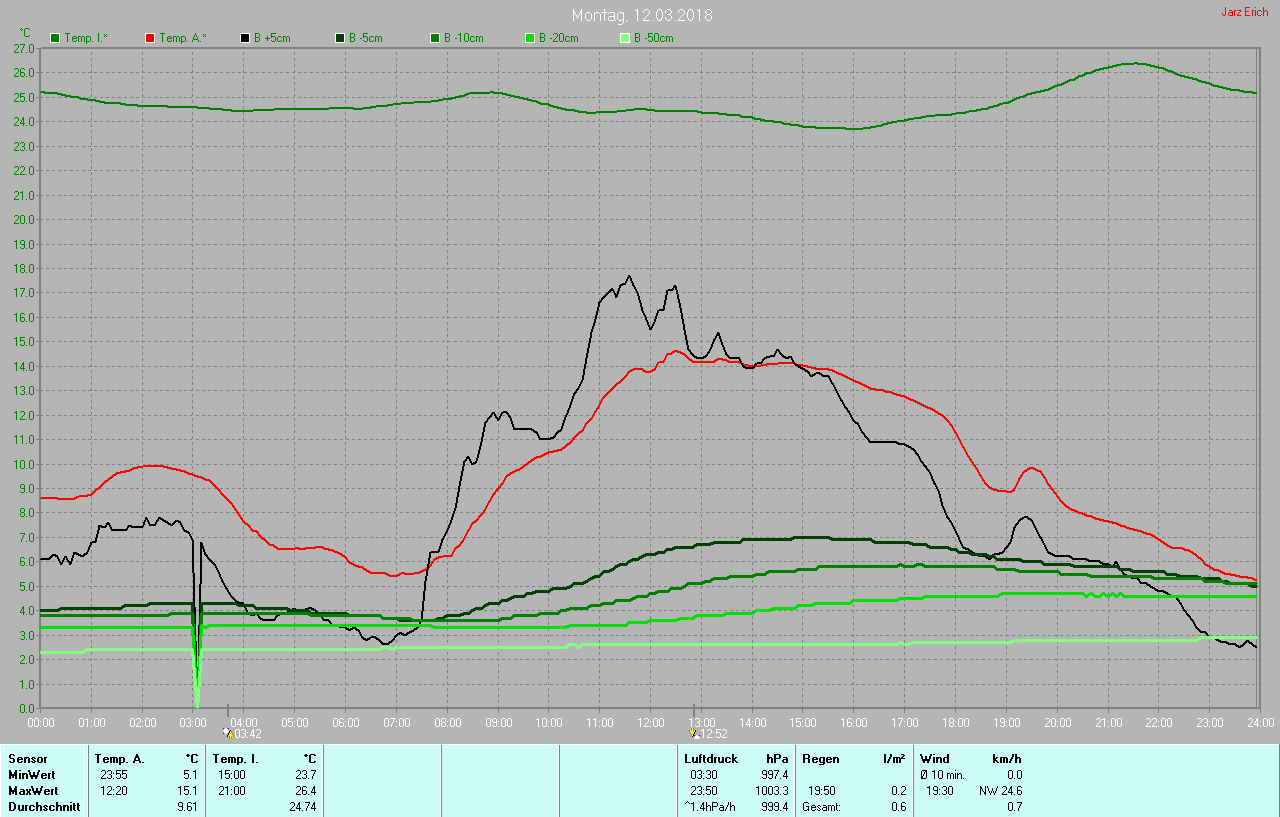The width and height of the screenshot is (1280, 817).
Task: Select the B -5cm legend color square
Action: tap(340, 38)
